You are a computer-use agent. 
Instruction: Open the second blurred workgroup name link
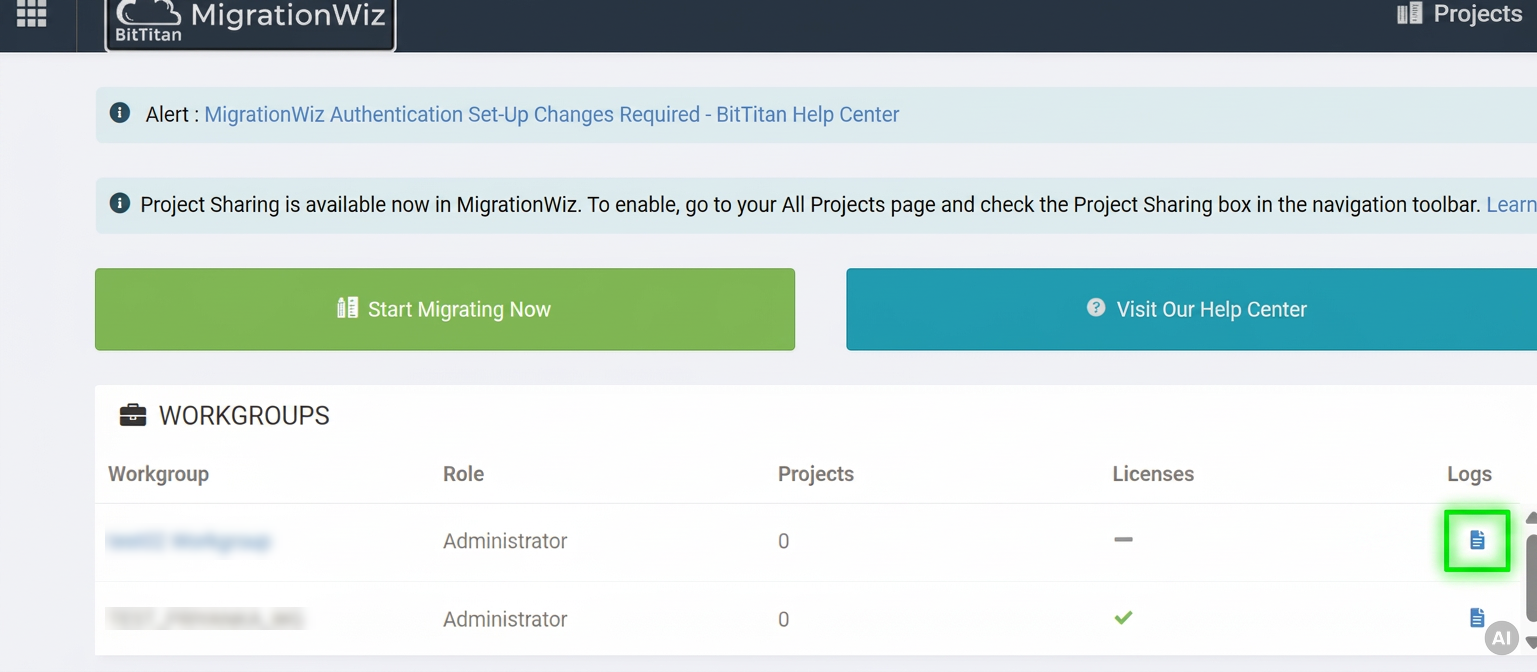205,619
